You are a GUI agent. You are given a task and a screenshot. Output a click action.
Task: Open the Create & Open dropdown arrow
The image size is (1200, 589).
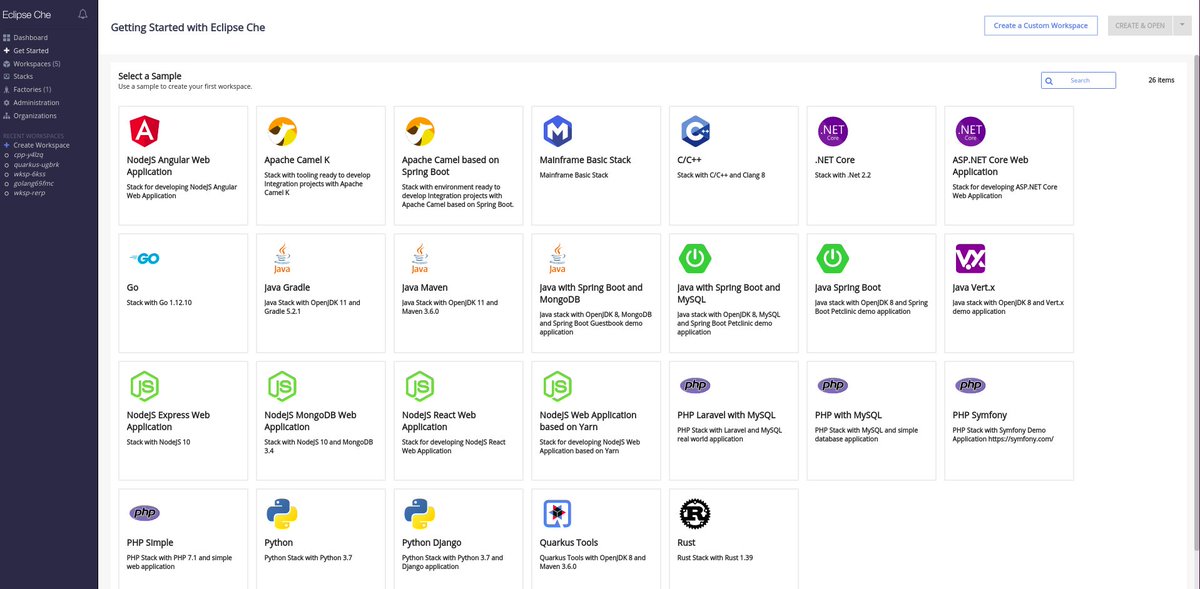(1183, 25)
